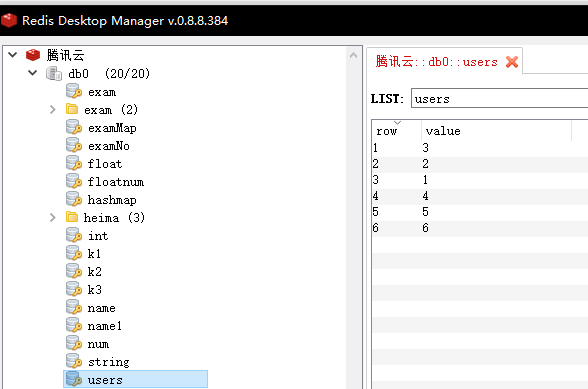Image resolution: width=588 pixels, height=389 pixels.
Task: Click the db0 database icon
Action: pos(54,74)
